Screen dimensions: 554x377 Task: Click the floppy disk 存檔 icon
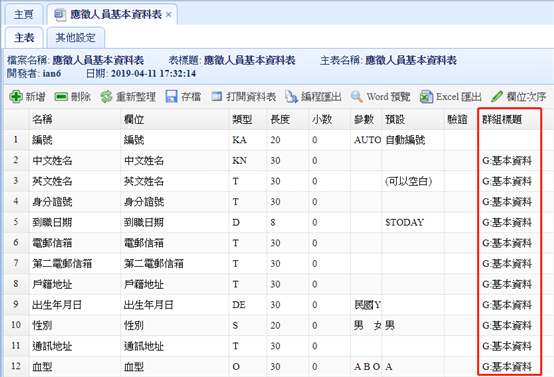(x=171, y=96)
